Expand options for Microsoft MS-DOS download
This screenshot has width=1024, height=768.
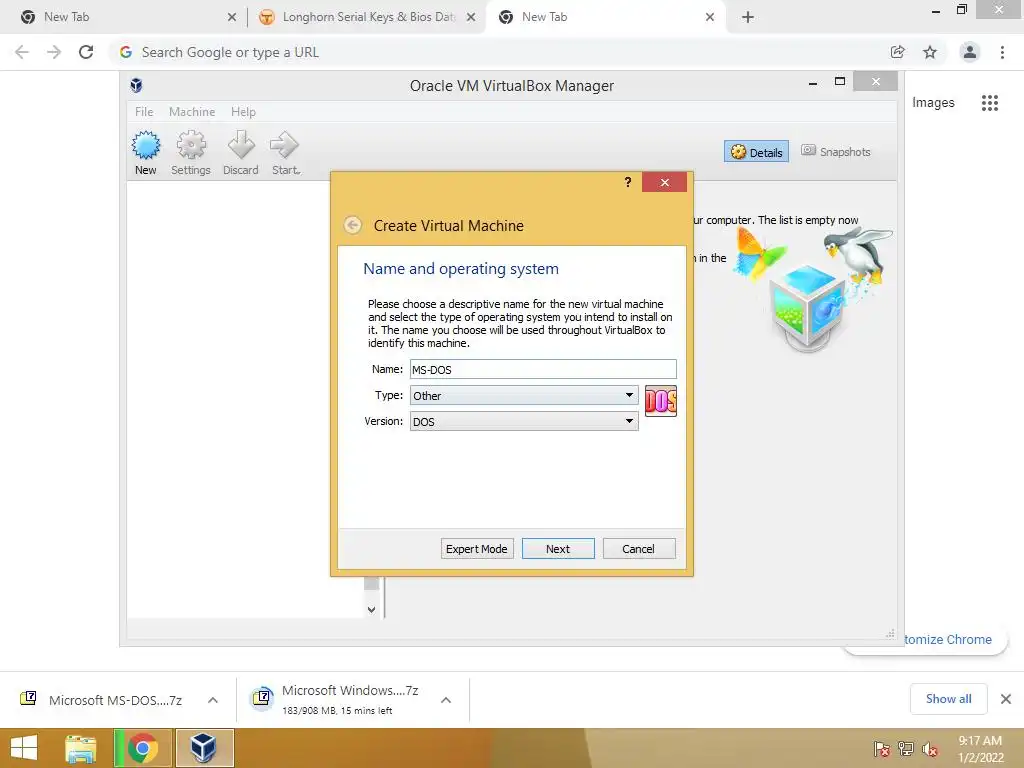click(212, 700)
